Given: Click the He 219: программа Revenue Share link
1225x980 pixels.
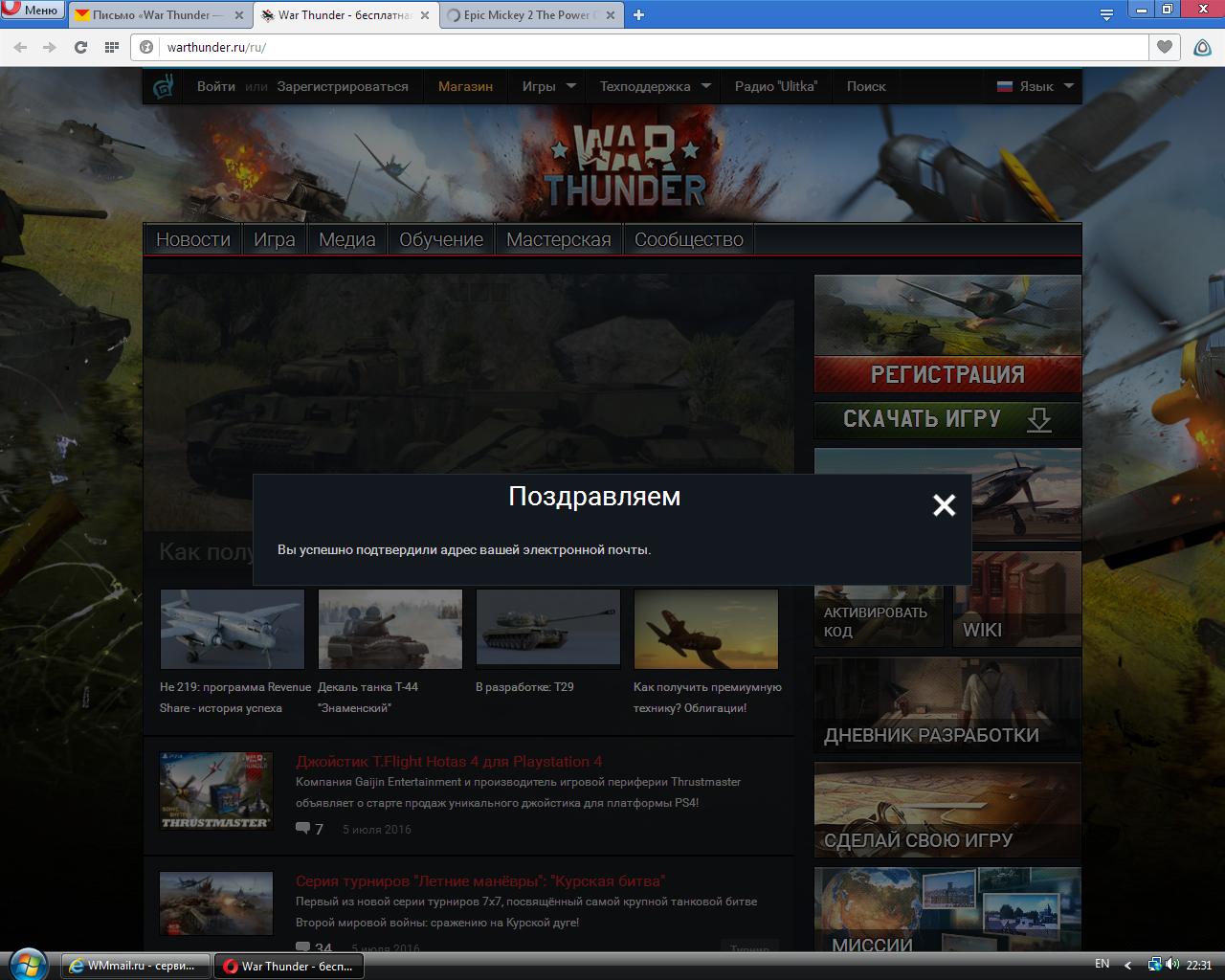Looking at the screenshot, I should click(235, 697).
